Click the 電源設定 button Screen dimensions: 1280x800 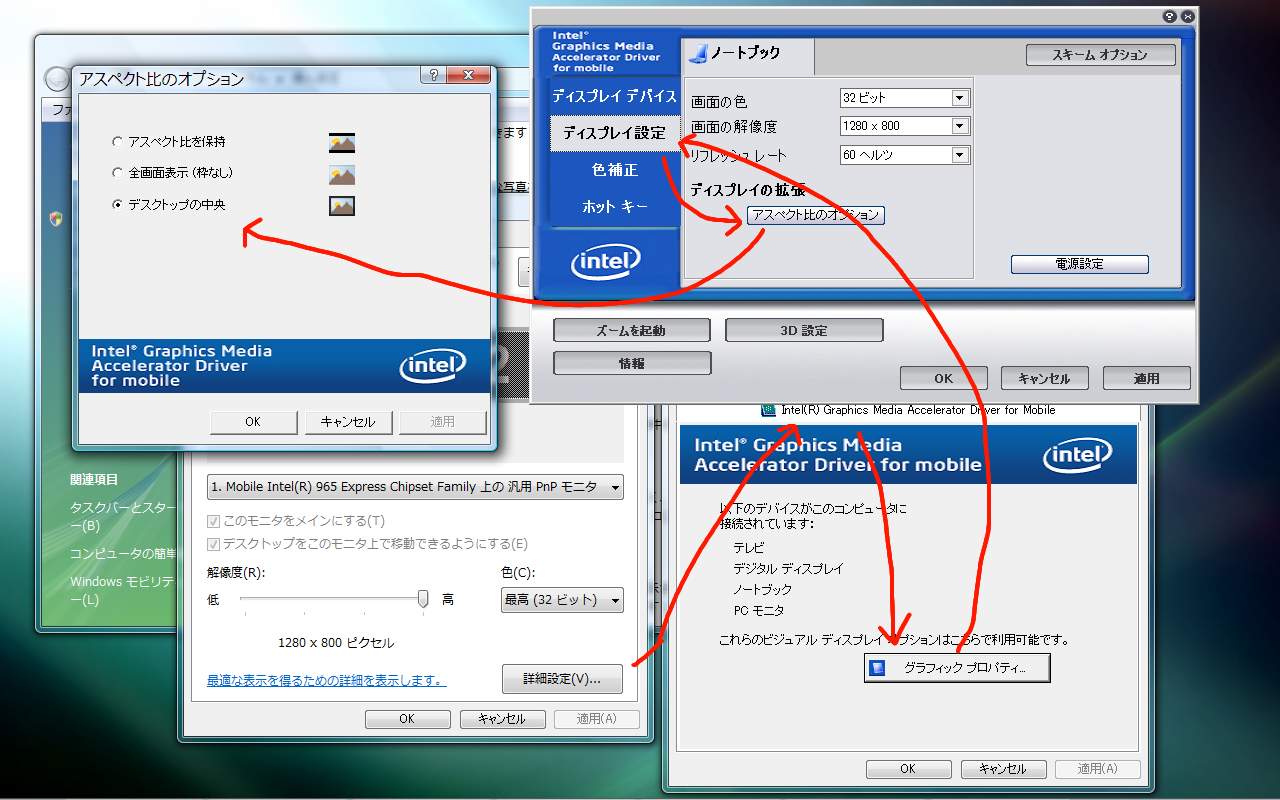[1080, 264]
